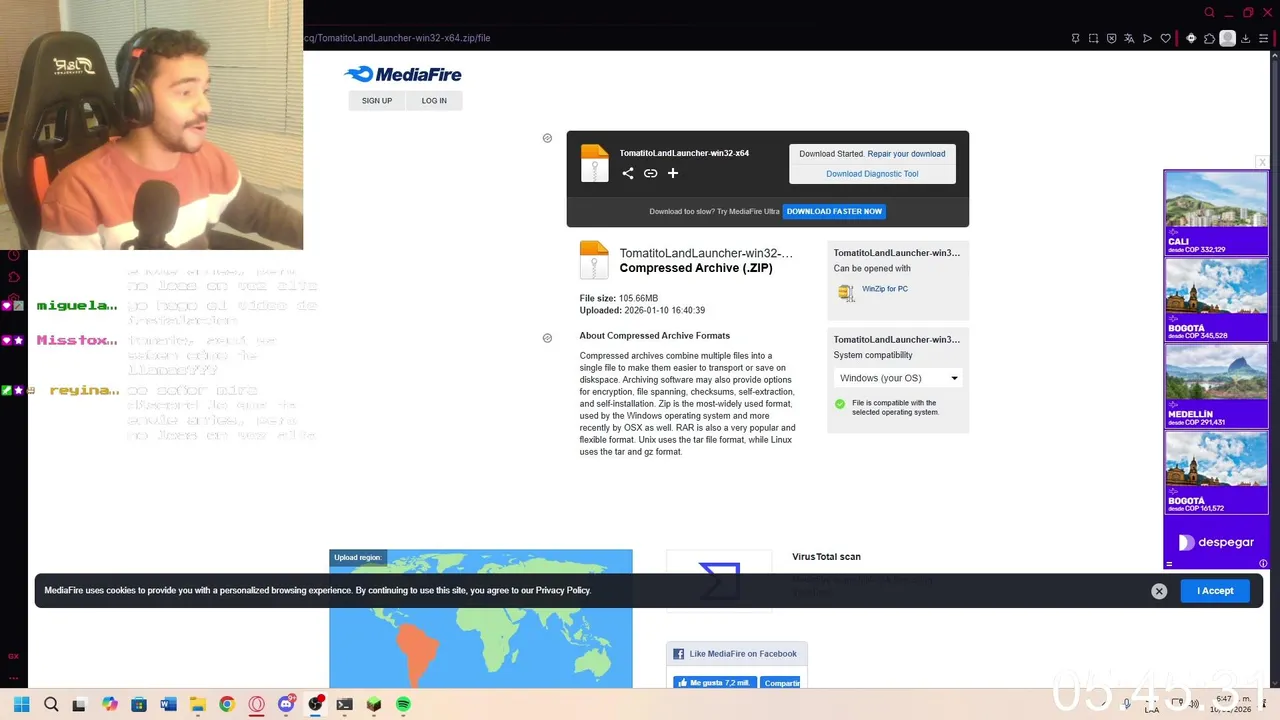Click the ad info icon on Despegar banner
Image resolution: width=1280 pixels, height=720 pixels.
pyautogui.click(x=1263, y=563)
